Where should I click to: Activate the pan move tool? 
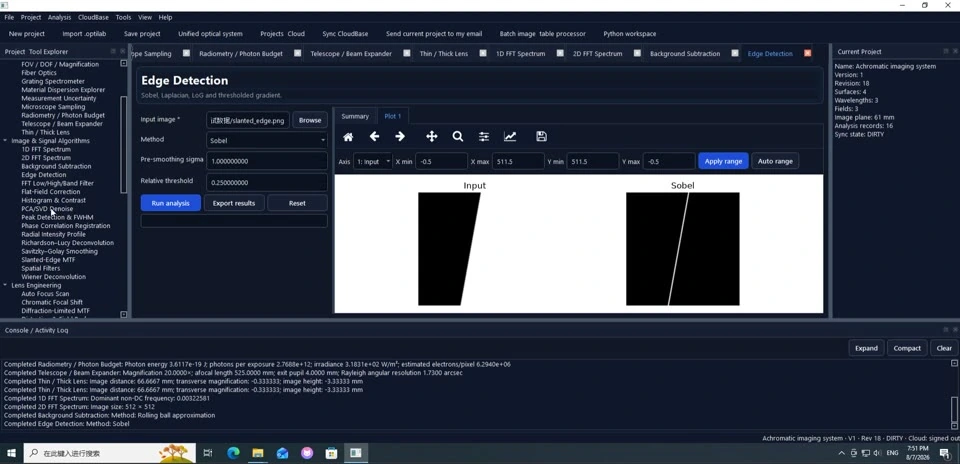[432, 137]
